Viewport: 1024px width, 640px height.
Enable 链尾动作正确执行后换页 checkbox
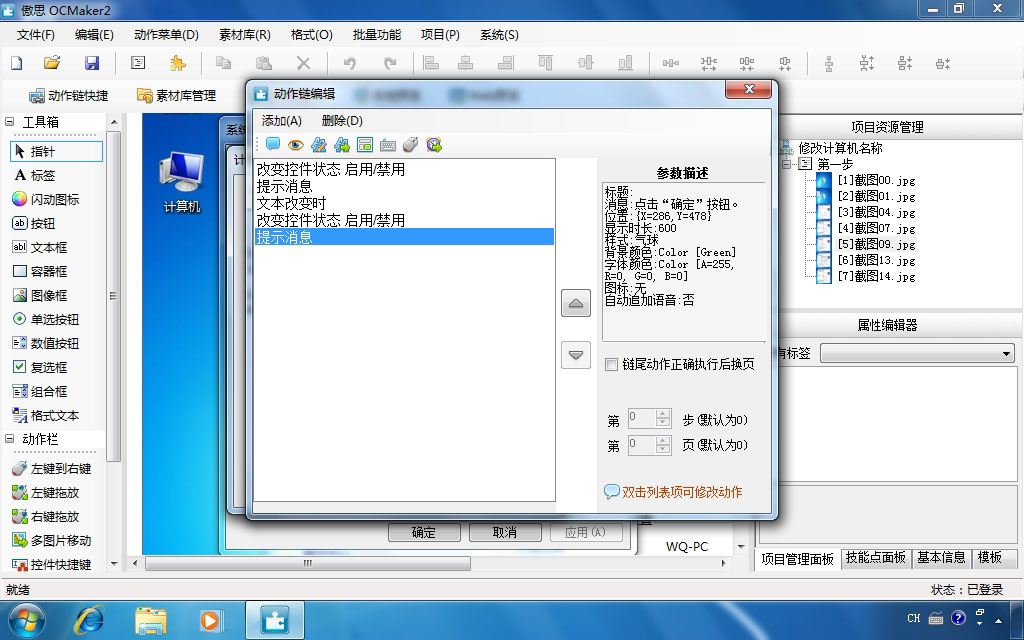pyautogui.click(x=611, y=364)
